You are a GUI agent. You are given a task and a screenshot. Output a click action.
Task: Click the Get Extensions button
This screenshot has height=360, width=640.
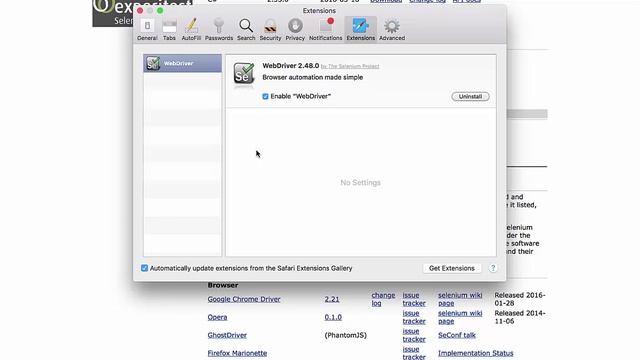(x=451, y=268)
